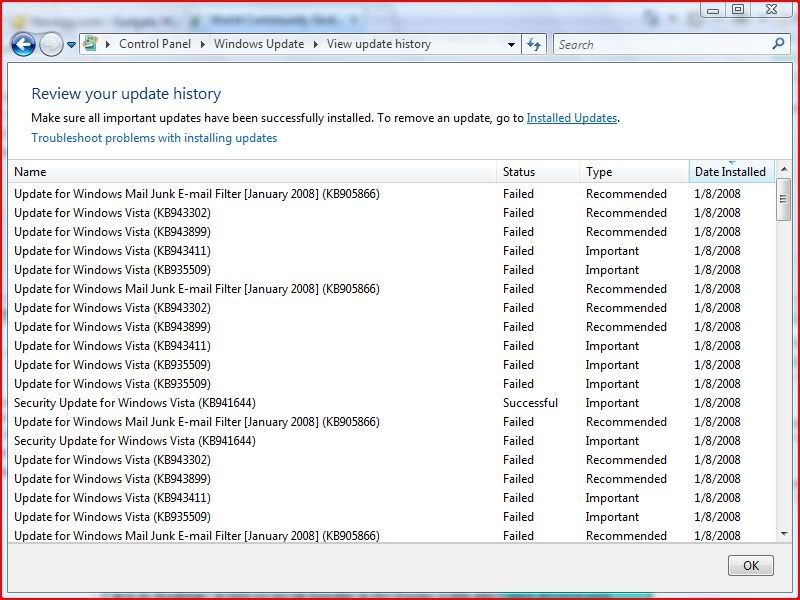
Task: Minimize the update history window
Action: [713, 9]
